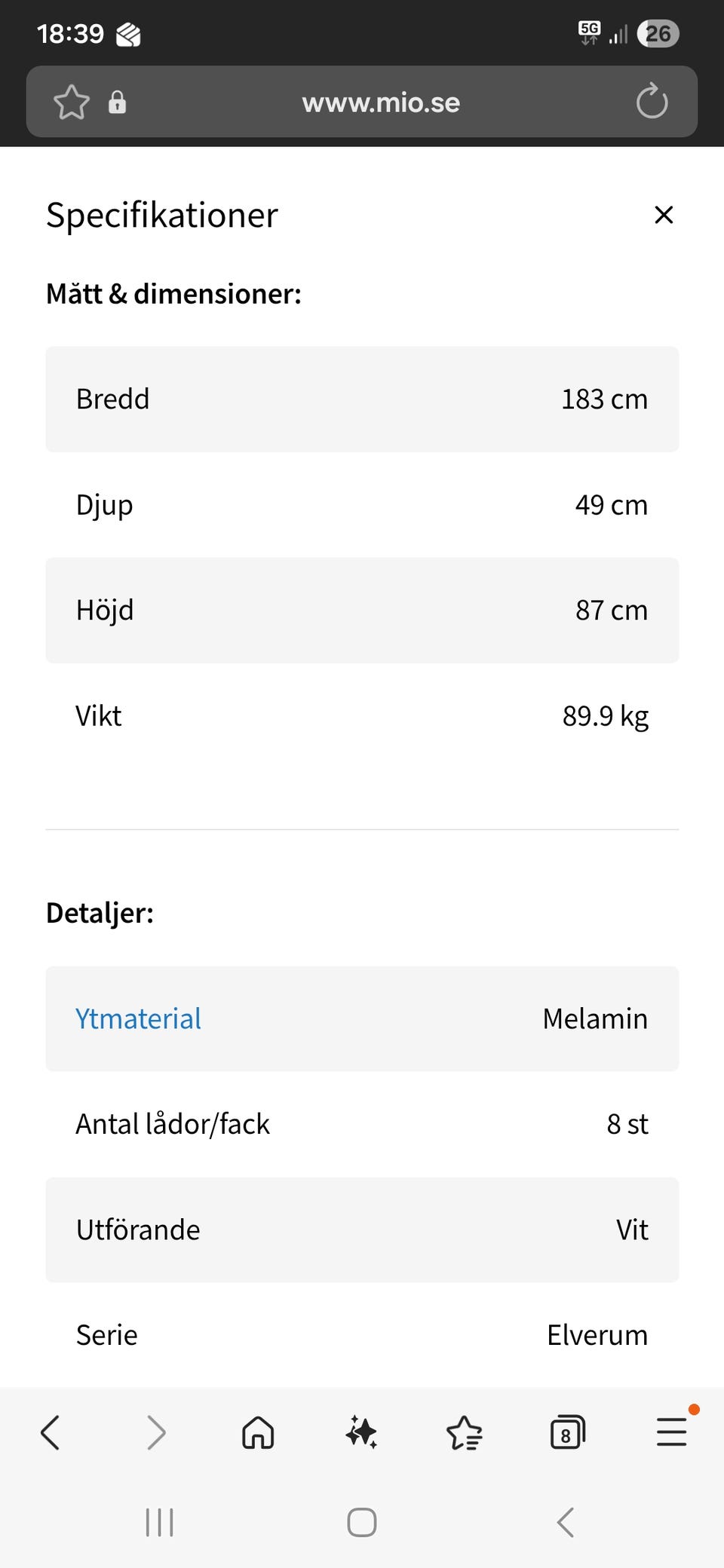Bookmark page with star icon in address bar
Image resolution: width=724 pixels, height=1568 pixels.
72,103
